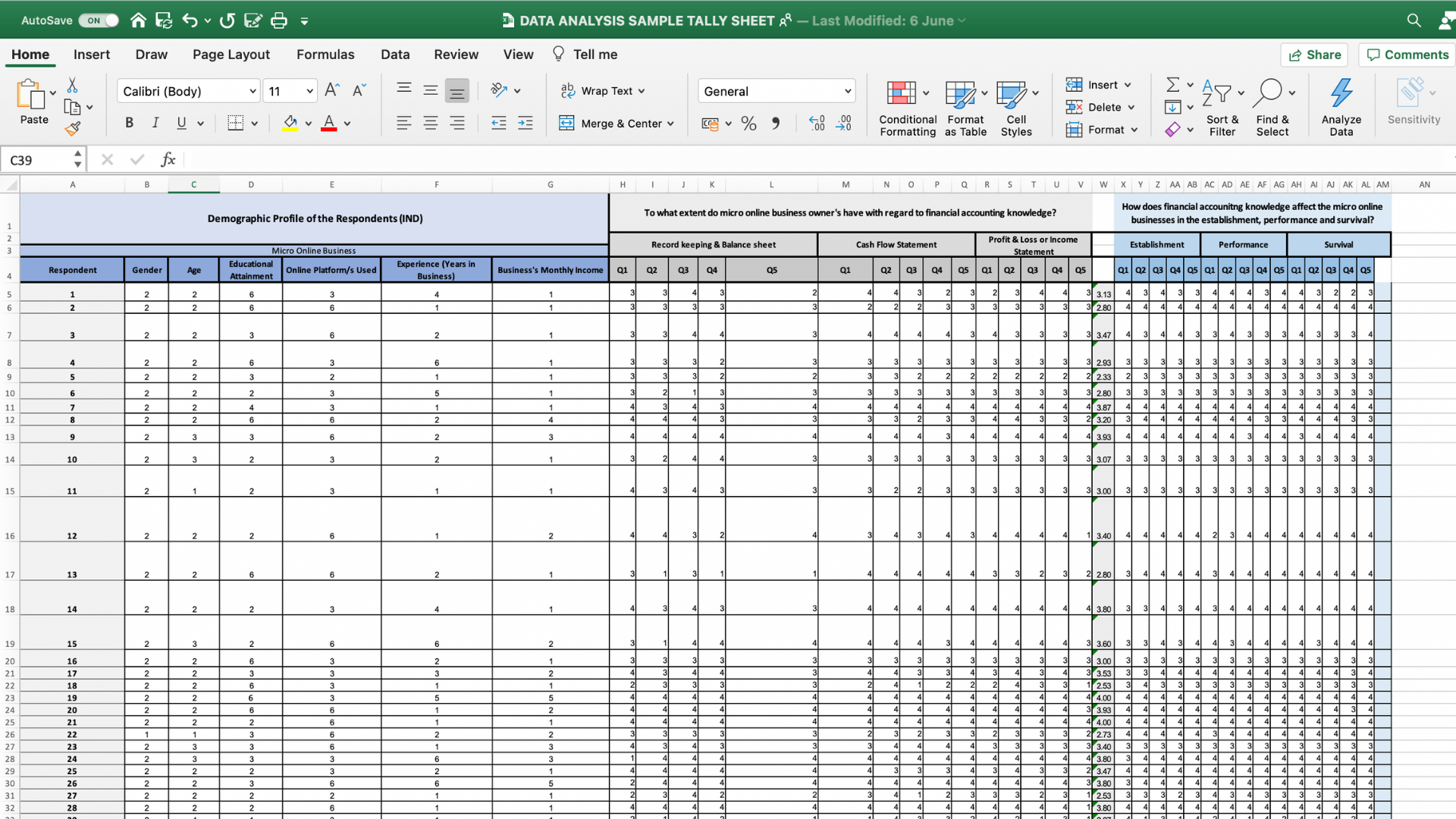Click the AutoSum sigma icon
Screen dimensions: 1456x819
coord(1172,84)
